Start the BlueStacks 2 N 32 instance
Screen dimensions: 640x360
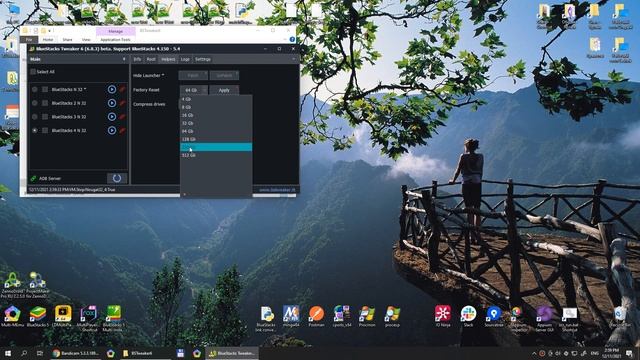tap(112, 103)
